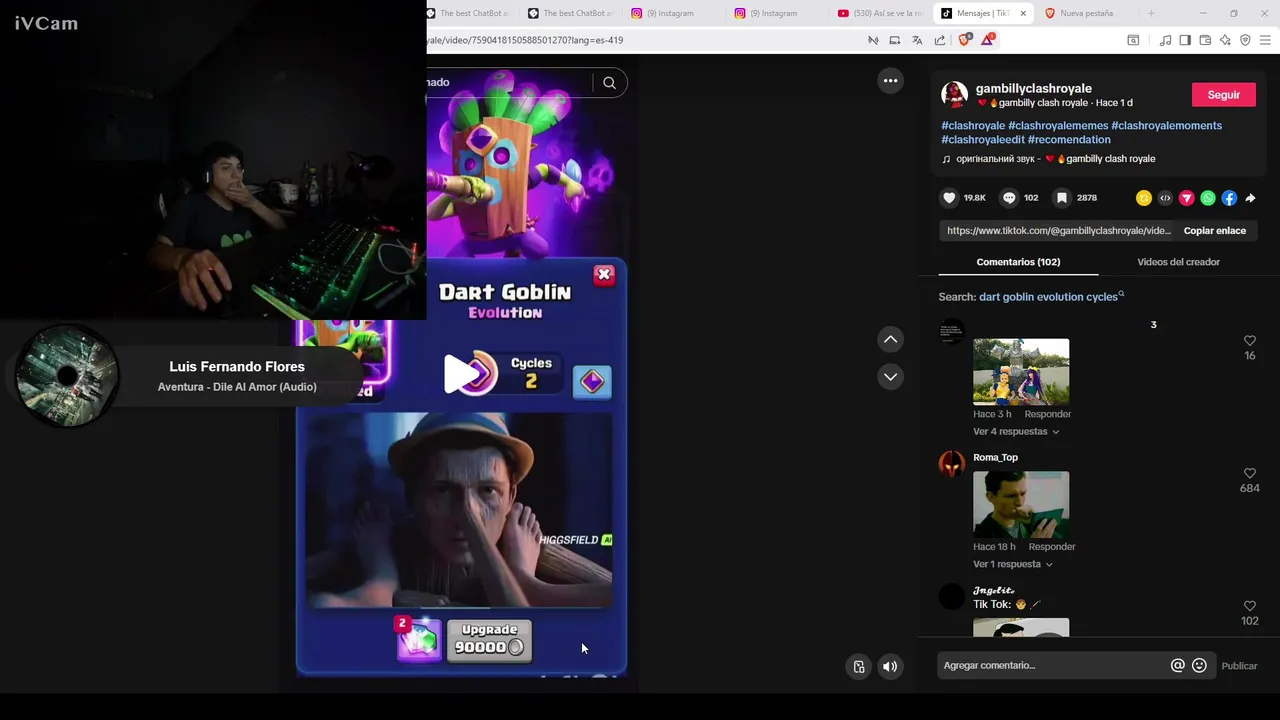1280x720 pixels.
Task: Open the #clashroyalememes hashtag
Action: (x=1058, y=126)
